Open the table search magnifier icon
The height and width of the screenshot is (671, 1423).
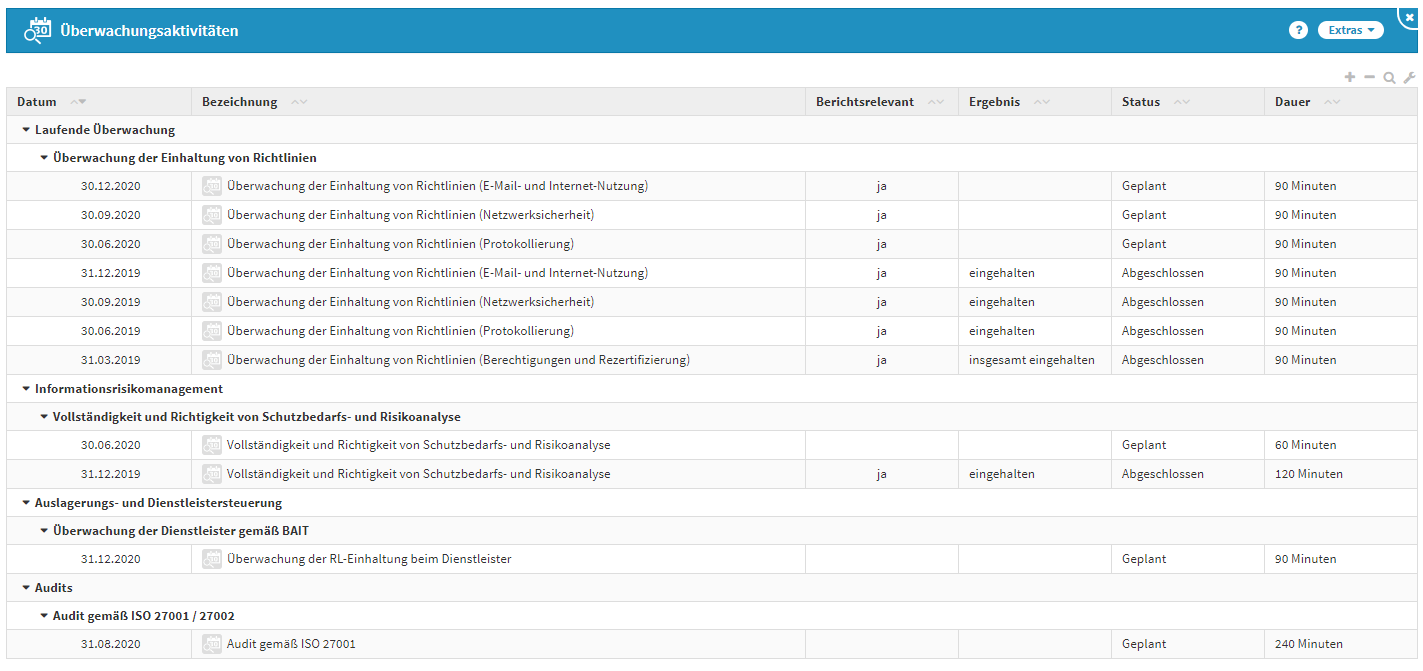tap(1389, 77)
